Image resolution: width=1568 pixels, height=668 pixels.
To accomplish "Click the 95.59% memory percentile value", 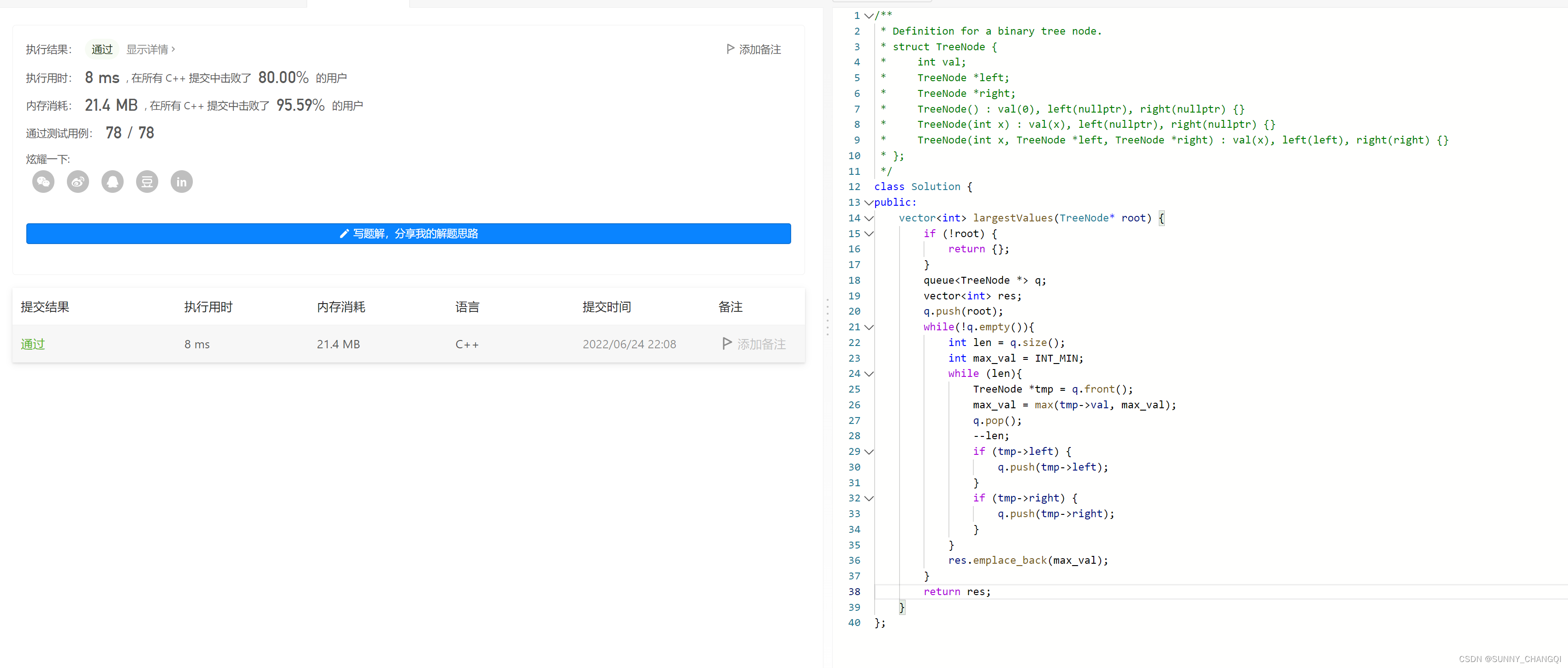I will 301,105.
